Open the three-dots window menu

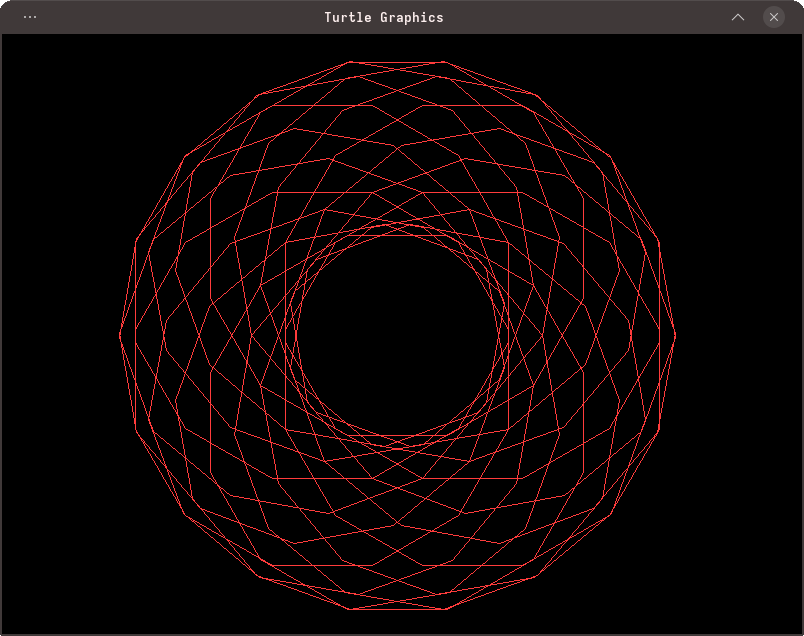[30, 17]
